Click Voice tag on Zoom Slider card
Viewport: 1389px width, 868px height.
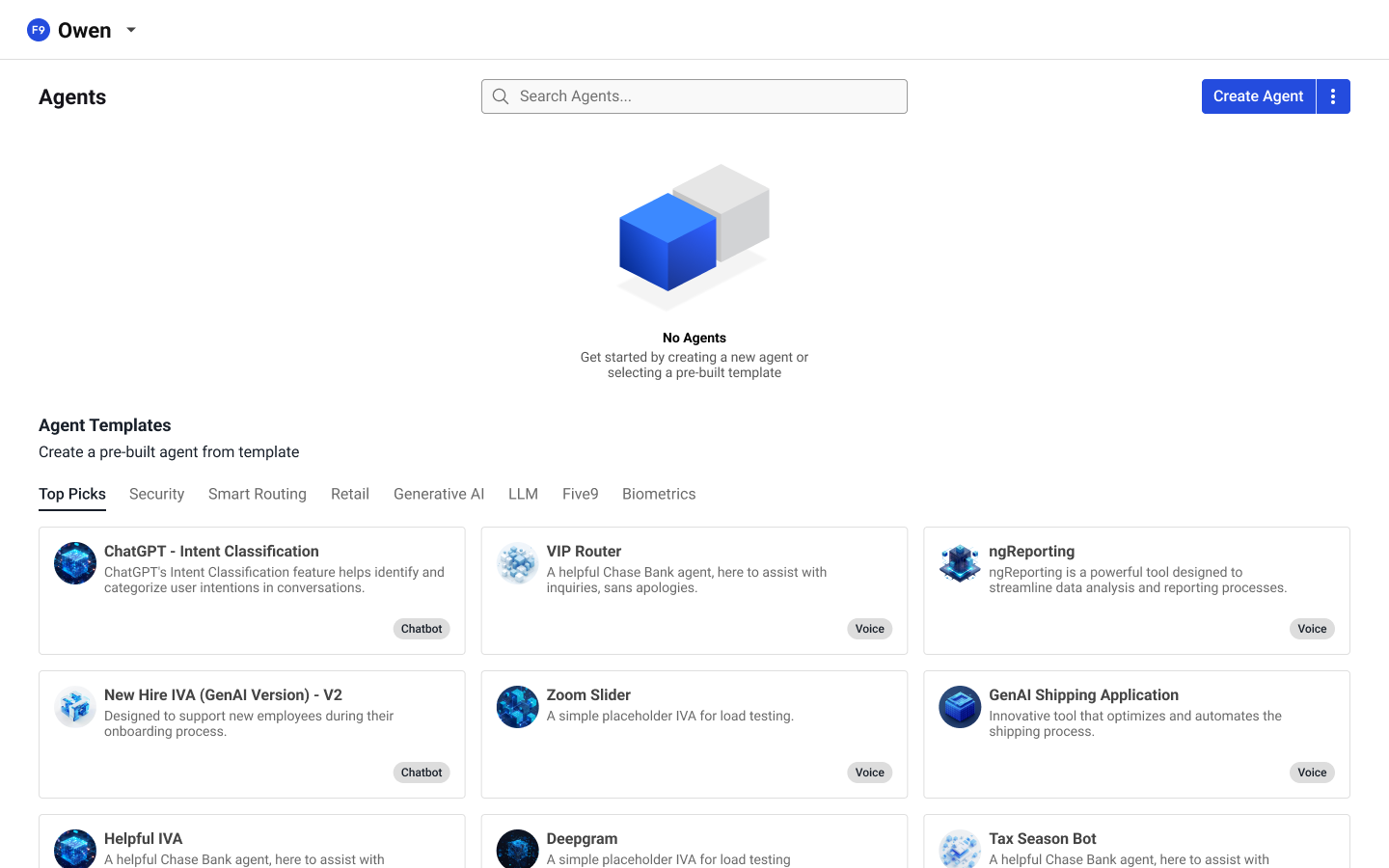coord(870,773)
